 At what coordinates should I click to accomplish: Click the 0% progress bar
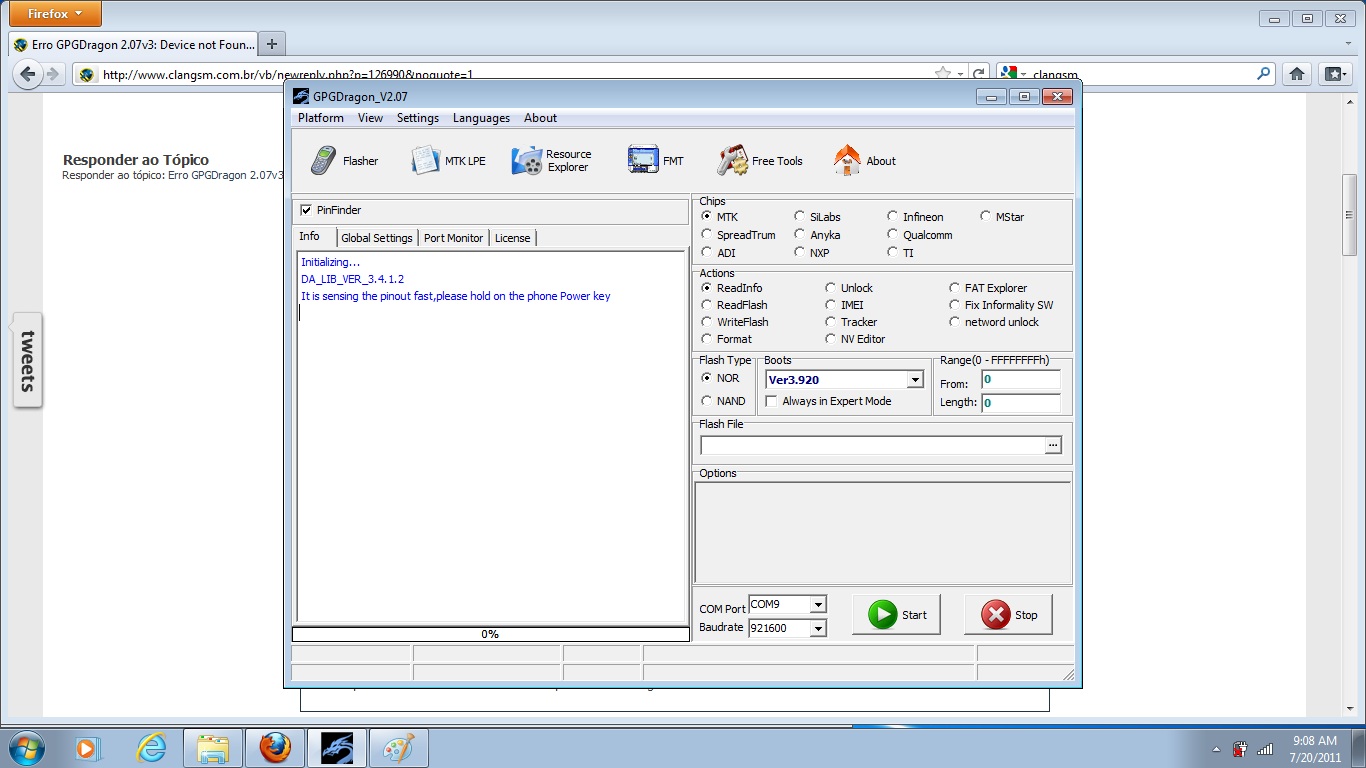click(x=490, y=634)
